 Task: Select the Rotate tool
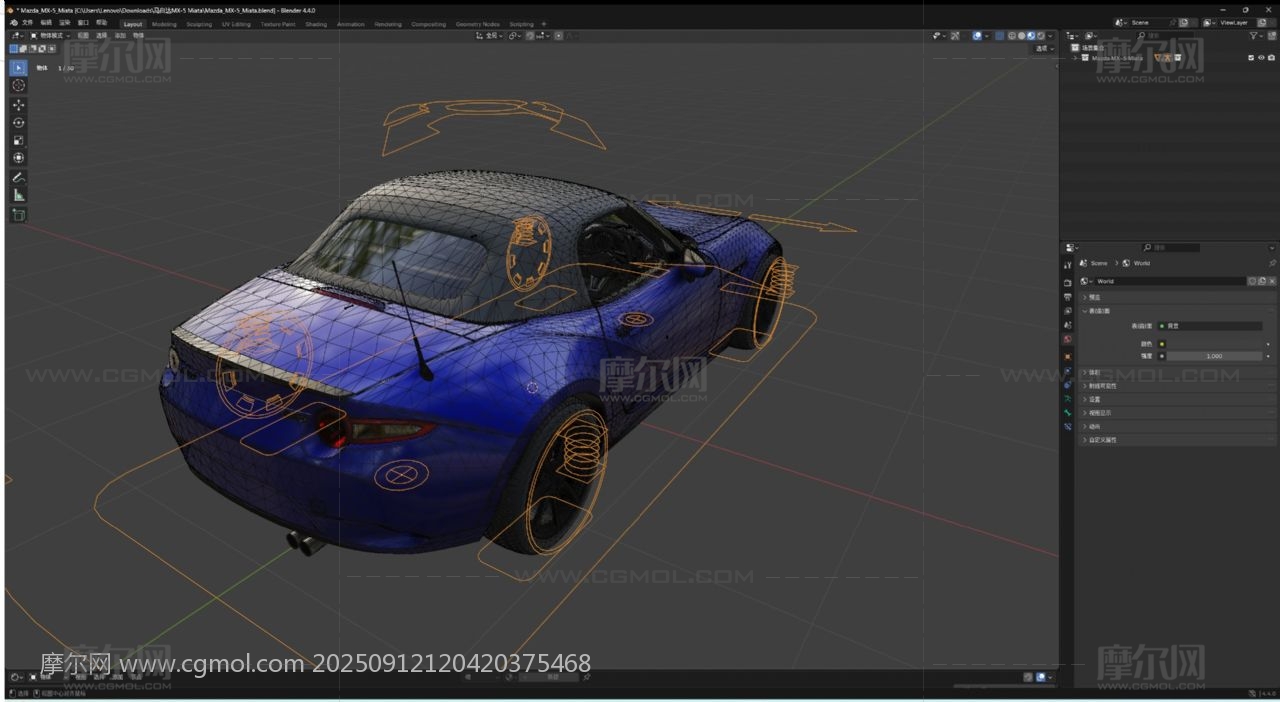(18, 123)
